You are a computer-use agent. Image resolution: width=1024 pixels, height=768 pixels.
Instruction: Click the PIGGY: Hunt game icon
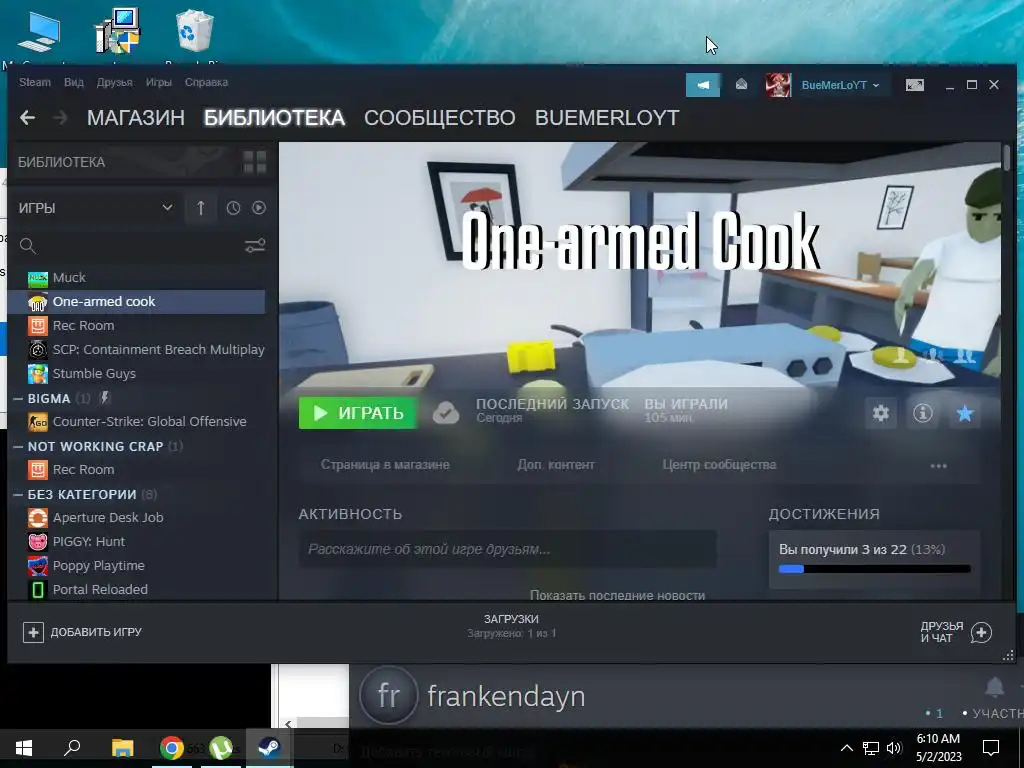[38, 542]
